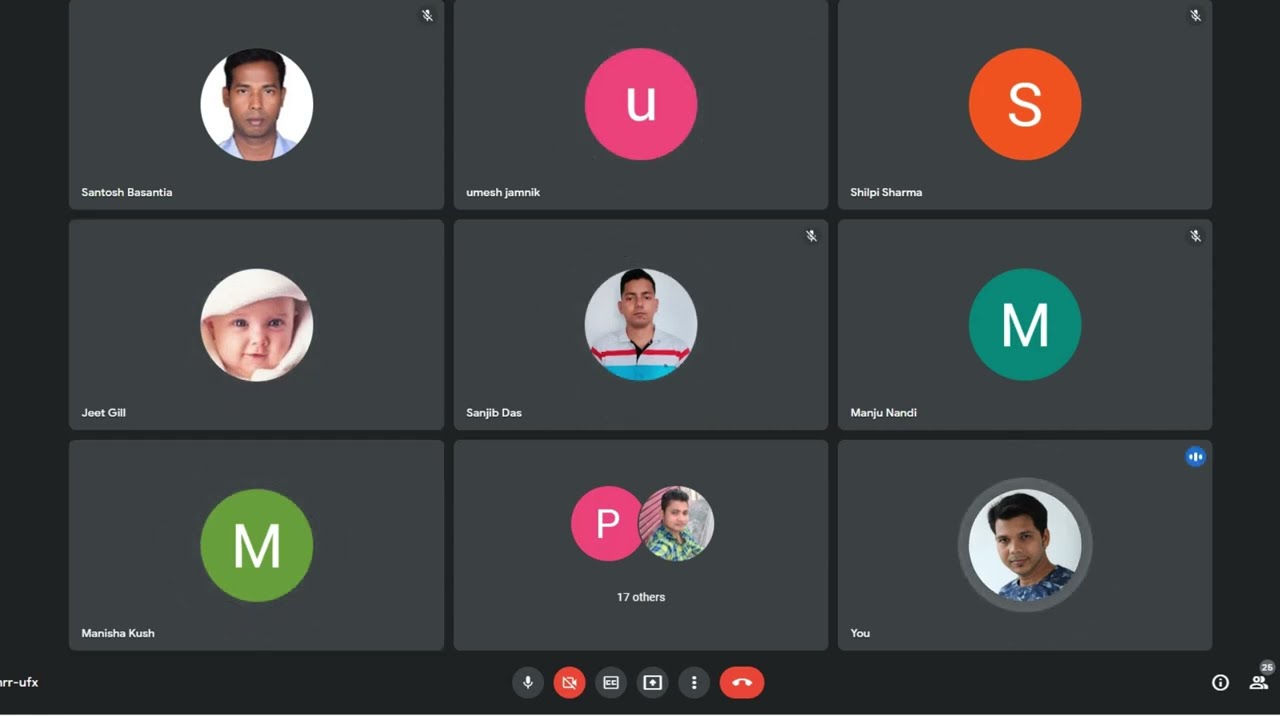The width and height of the screenshot is (1280, 720).
Task: Turn the camera back on
Action: pos(569,682)
